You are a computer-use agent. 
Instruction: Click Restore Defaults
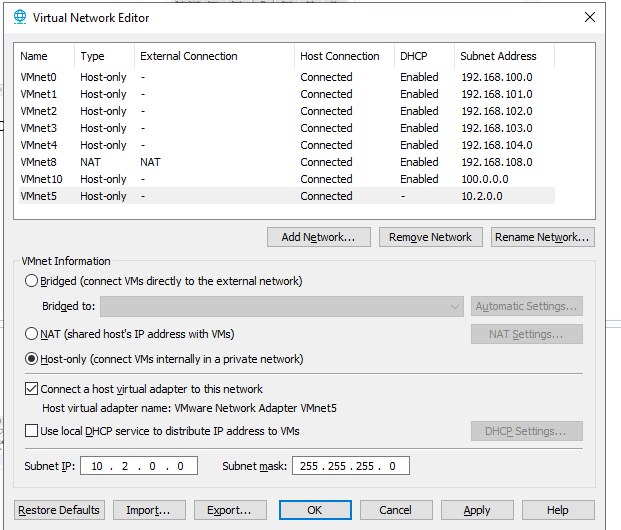coord(59,510)
